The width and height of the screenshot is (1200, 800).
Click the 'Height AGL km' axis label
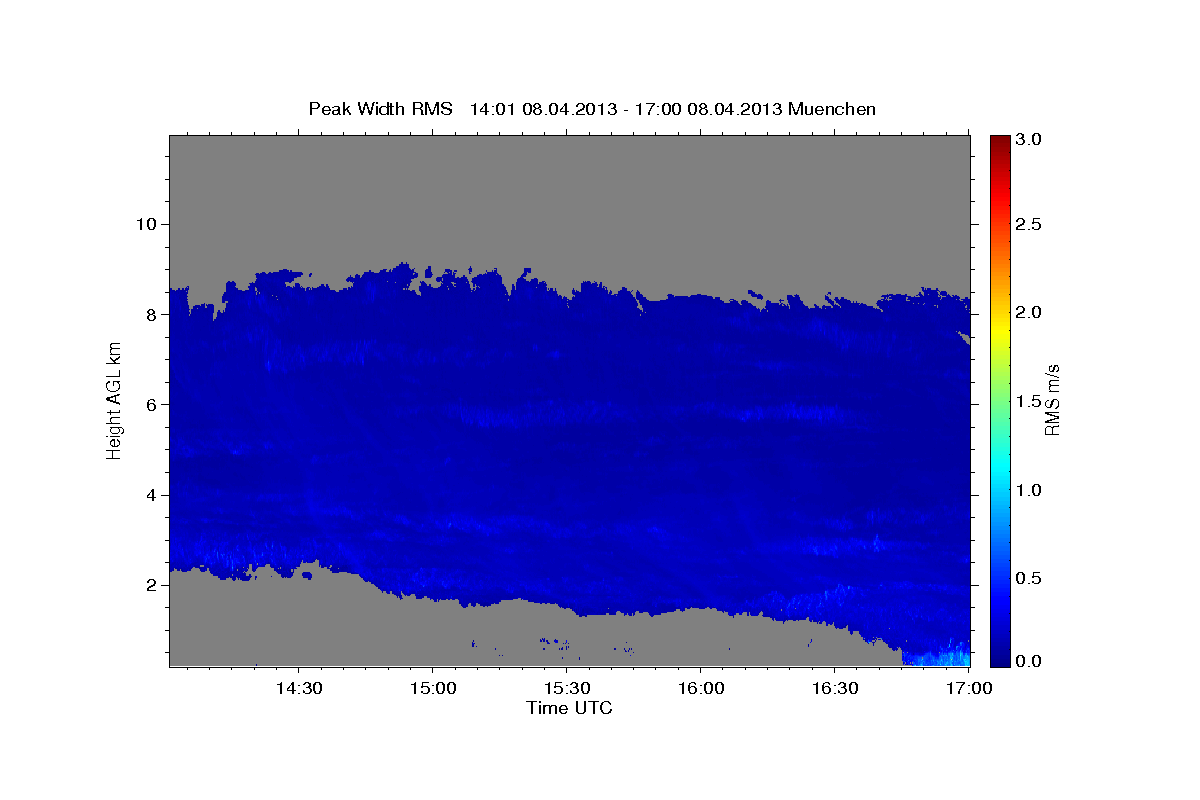point(114,400)
